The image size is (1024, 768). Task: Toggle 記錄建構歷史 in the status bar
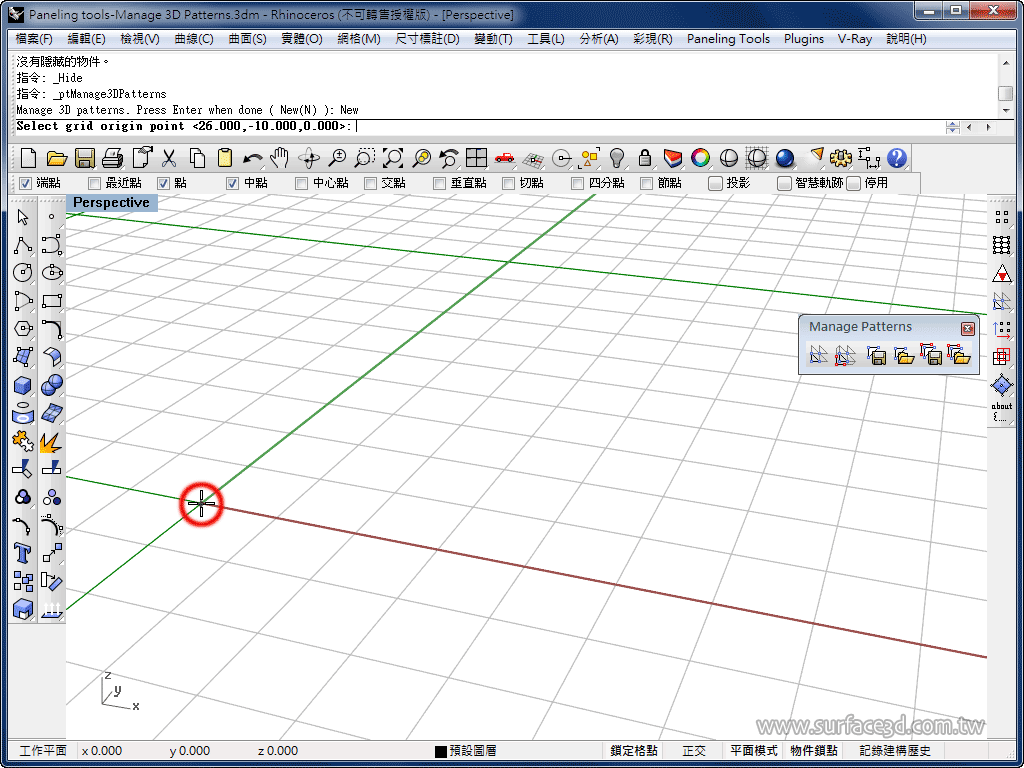(x=895, y=751)
